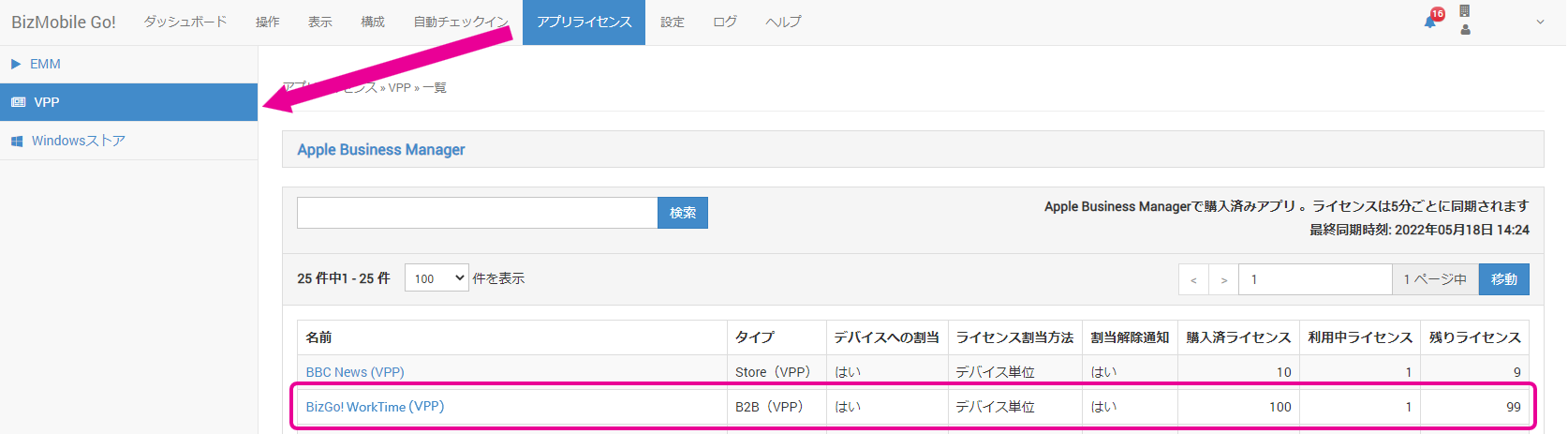Go to previous page with left chevron
This screenshot has height=434, width=1568.
(x=1193, y=279)
